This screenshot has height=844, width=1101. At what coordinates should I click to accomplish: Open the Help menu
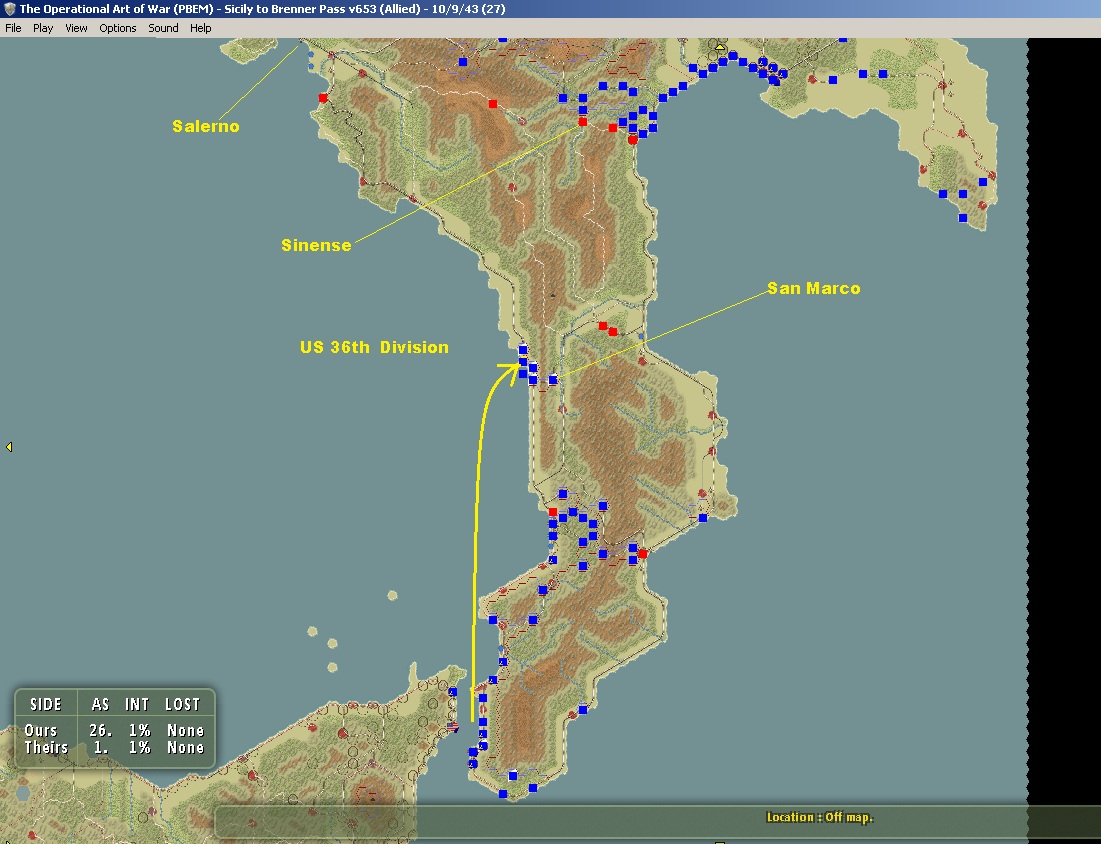click(x=200, y=28)
